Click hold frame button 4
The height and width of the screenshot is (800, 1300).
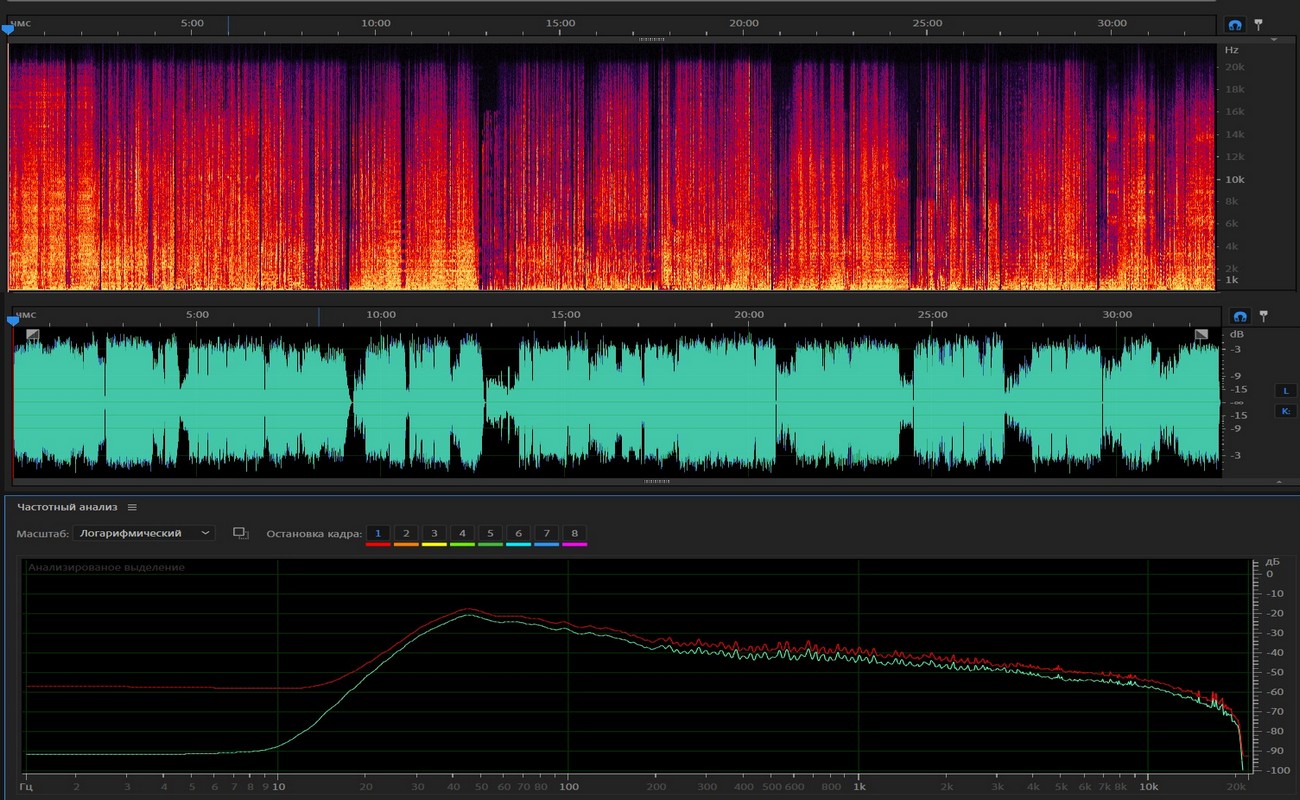coord(462,534)
